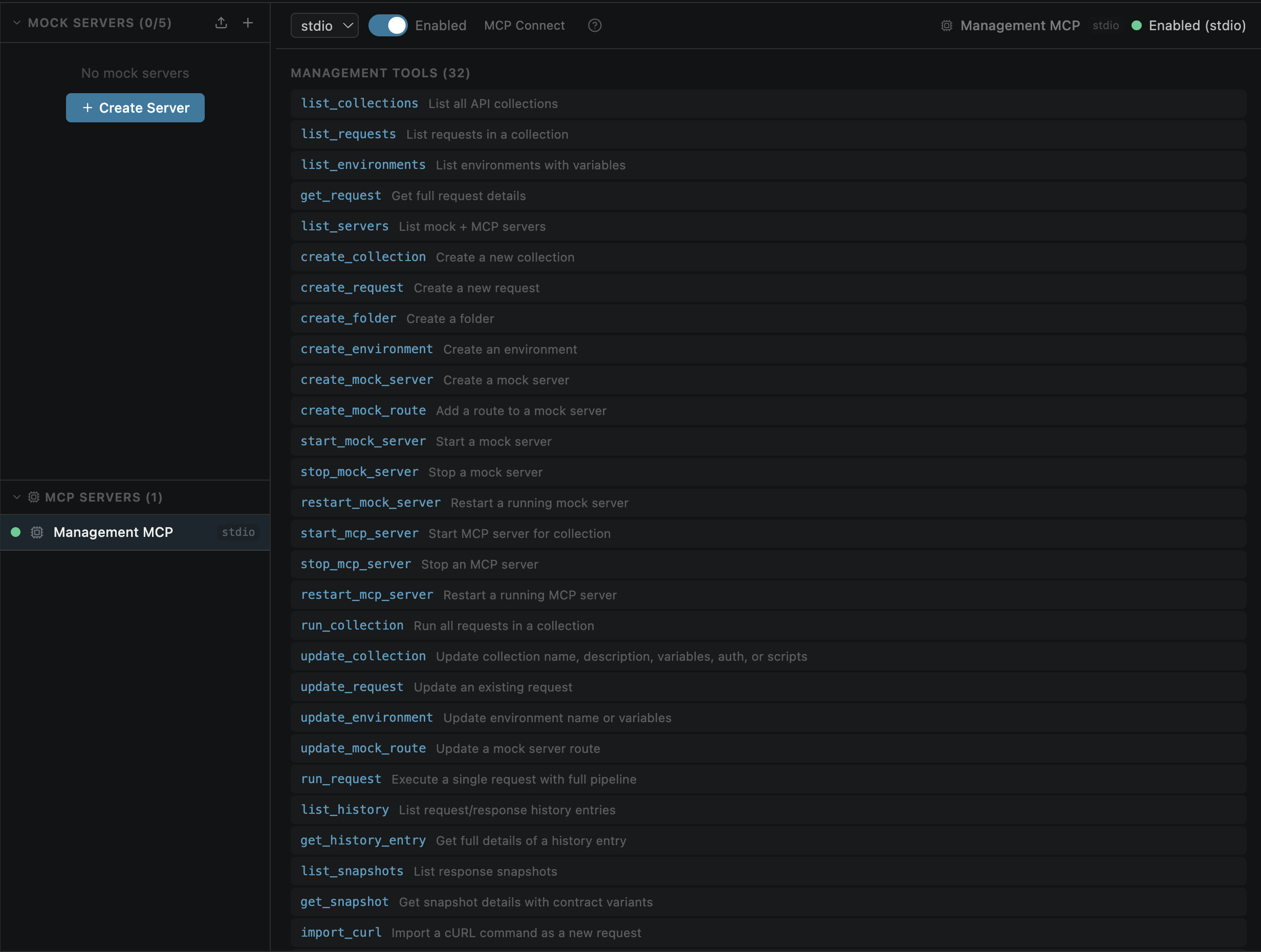
Task: Open the run_collection tool entry
Action: point(769,626)
